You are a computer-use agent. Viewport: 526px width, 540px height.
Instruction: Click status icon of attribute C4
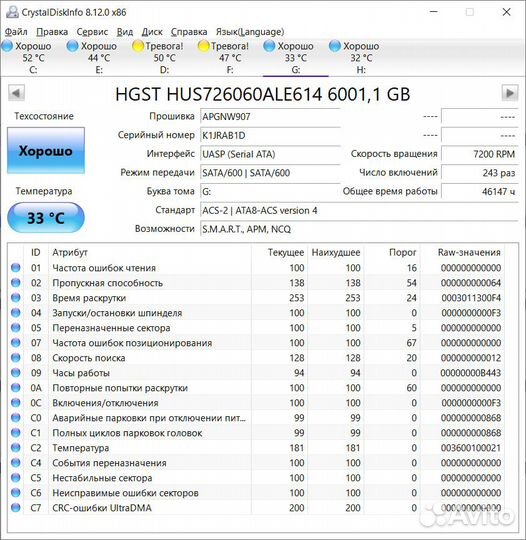[16, 463]
